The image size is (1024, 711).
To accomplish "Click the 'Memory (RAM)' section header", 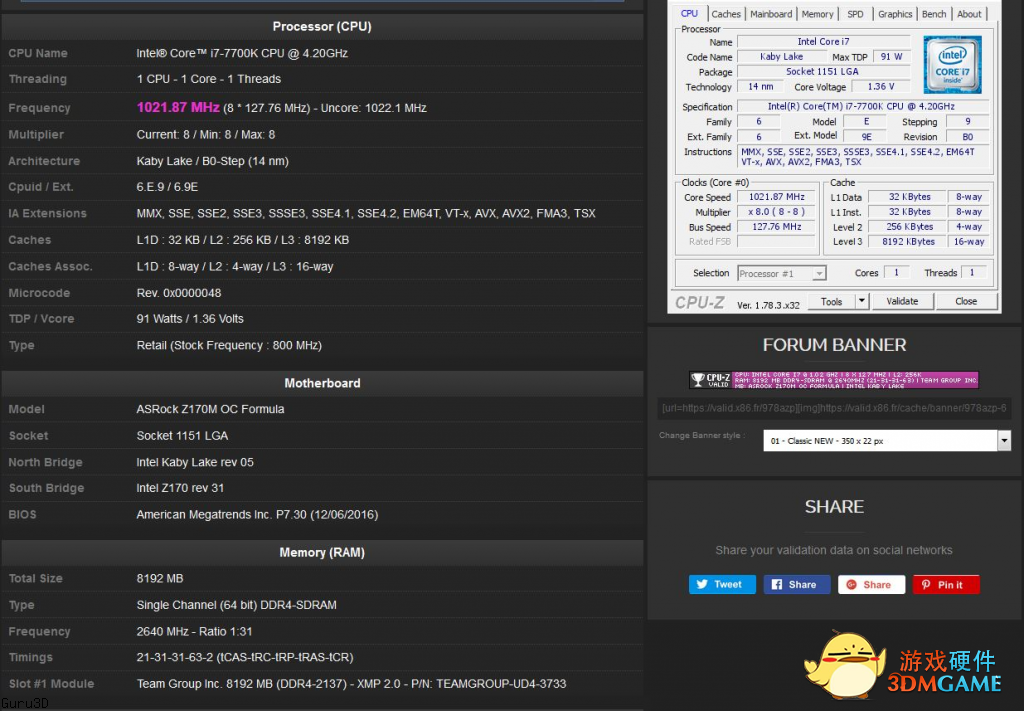I will (322, 552).
